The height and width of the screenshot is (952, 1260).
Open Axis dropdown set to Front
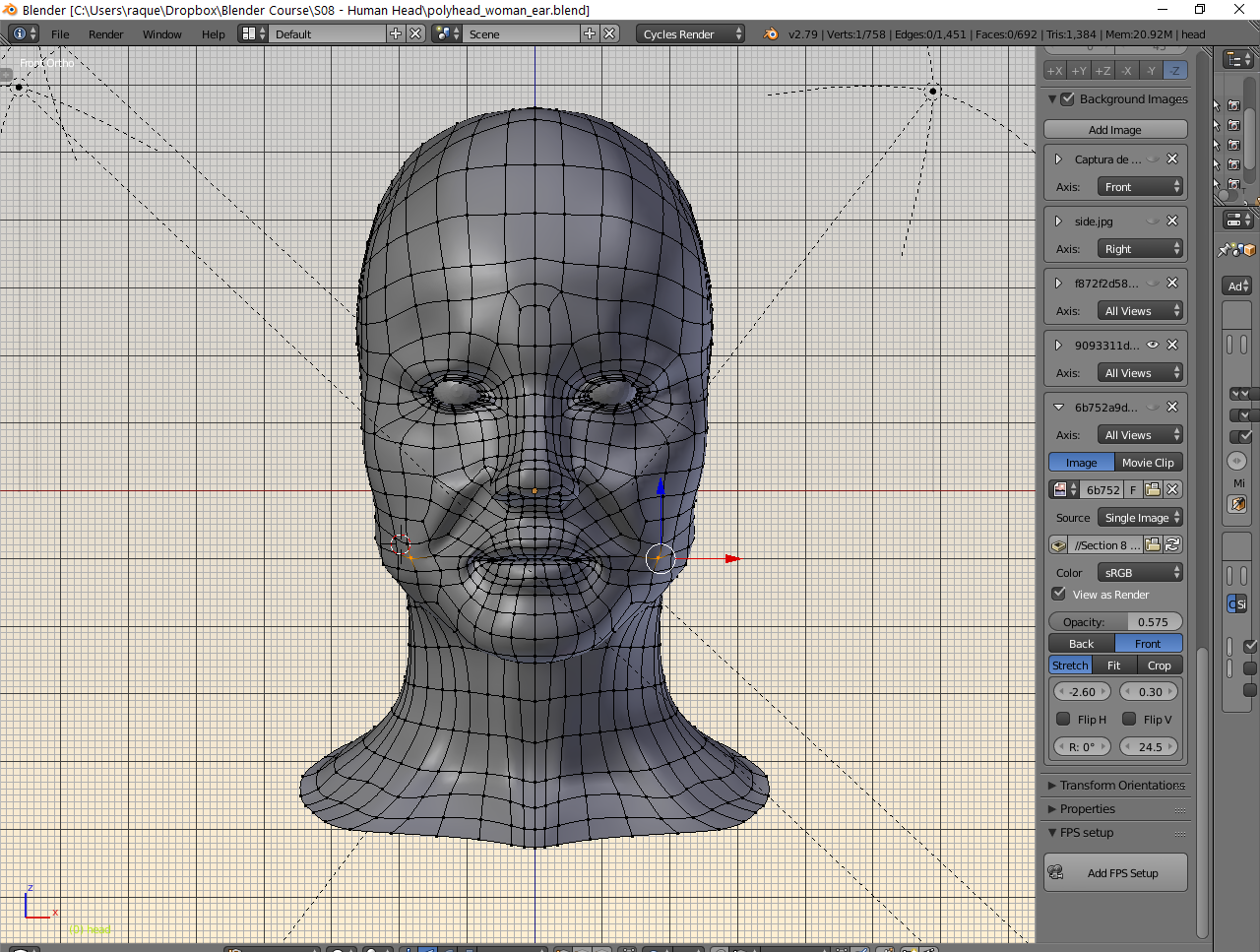(1140, 186)
